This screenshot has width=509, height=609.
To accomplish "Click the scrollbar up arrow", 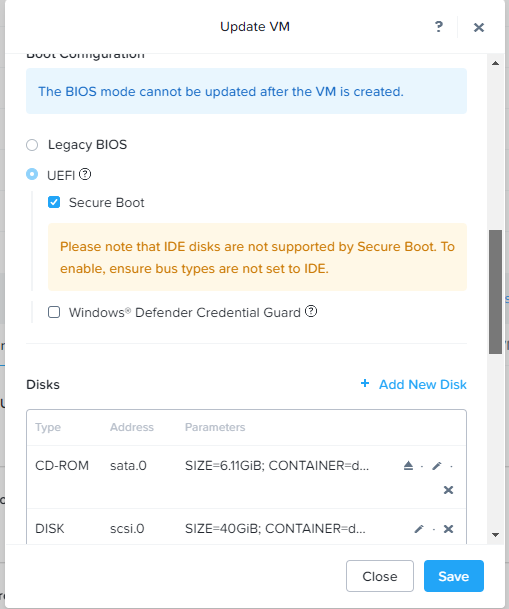I will click(x=495, y=63).
